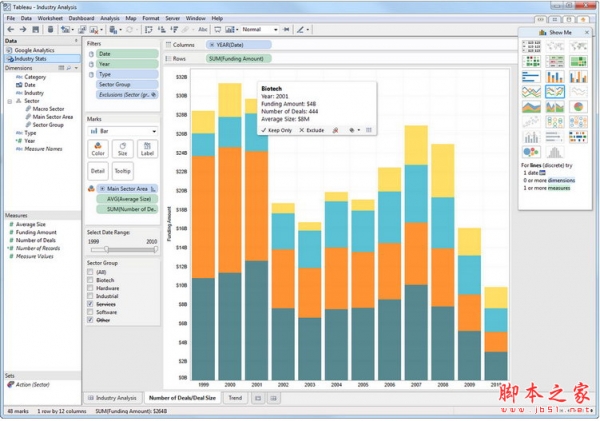Select the heat map chart in Show Me
600x421 pixels.
(531, 61)
